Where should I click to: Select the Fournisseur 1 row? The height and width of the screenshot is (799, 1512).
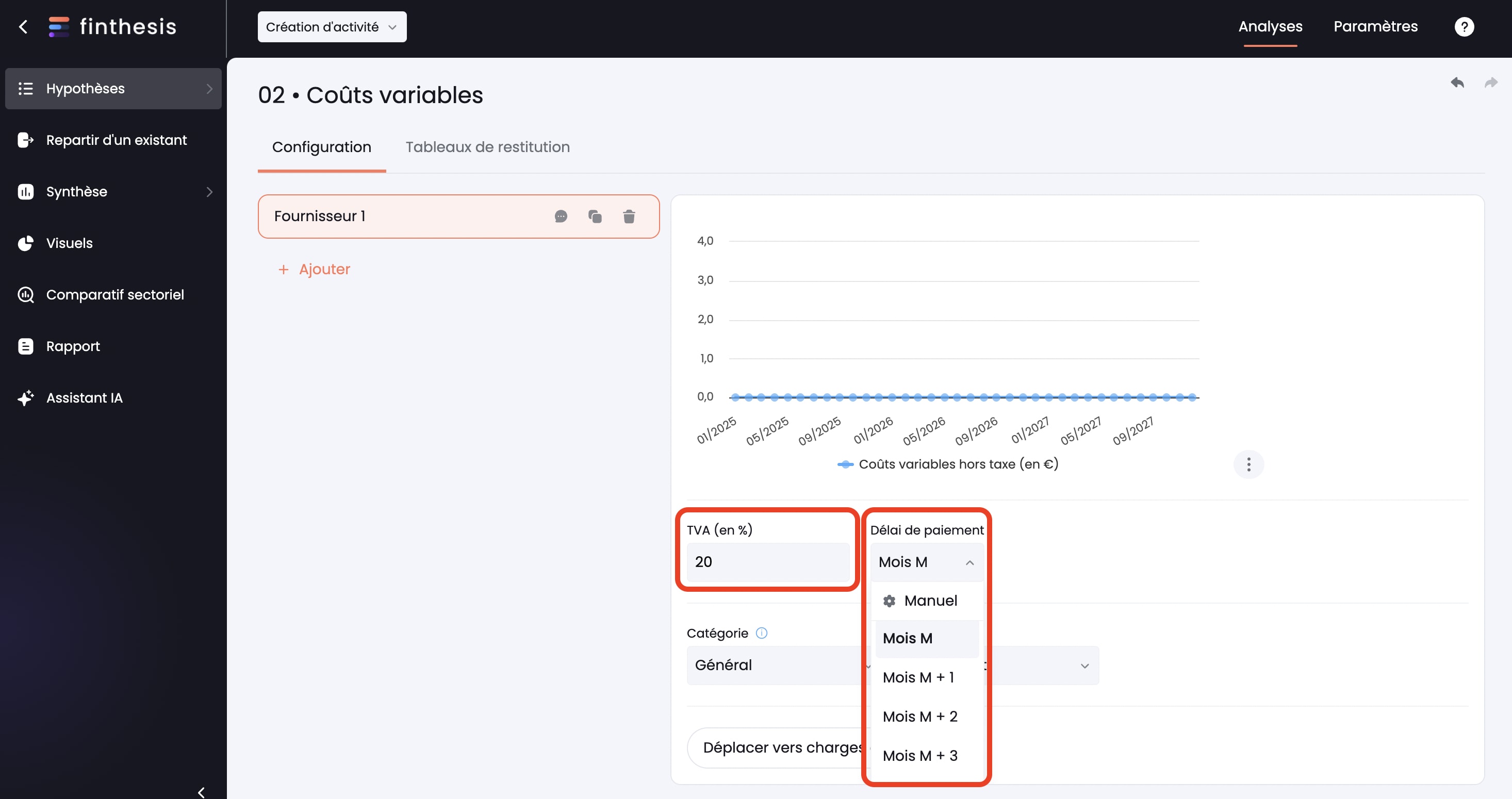[x=458, y=217]
